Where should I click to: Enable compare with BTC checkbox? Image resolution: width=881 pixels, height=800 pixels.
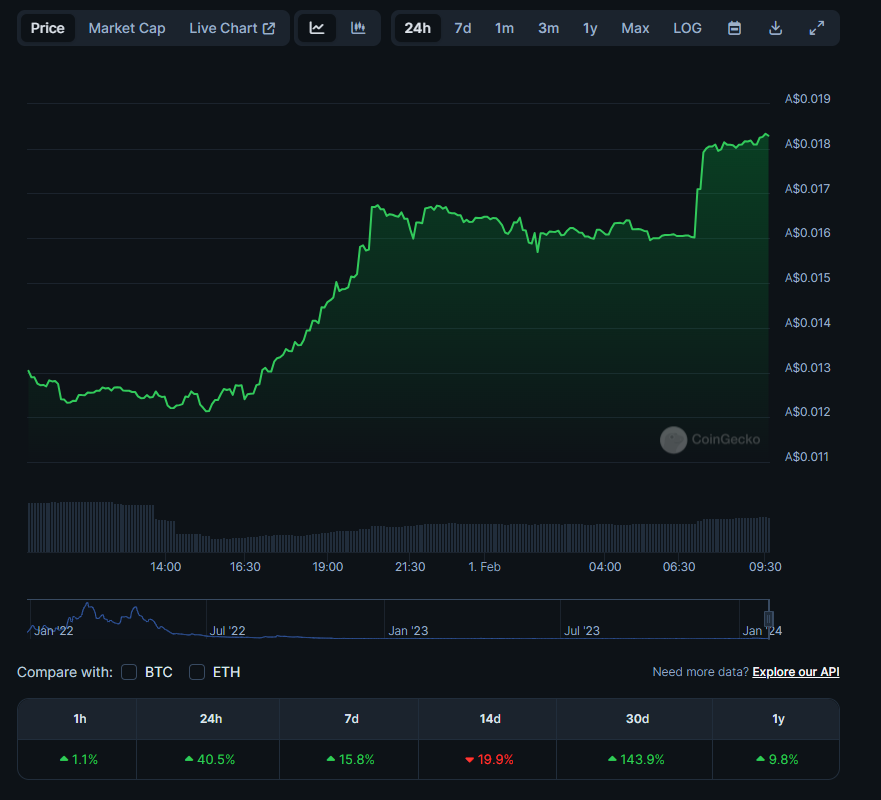tap(129, 672)
